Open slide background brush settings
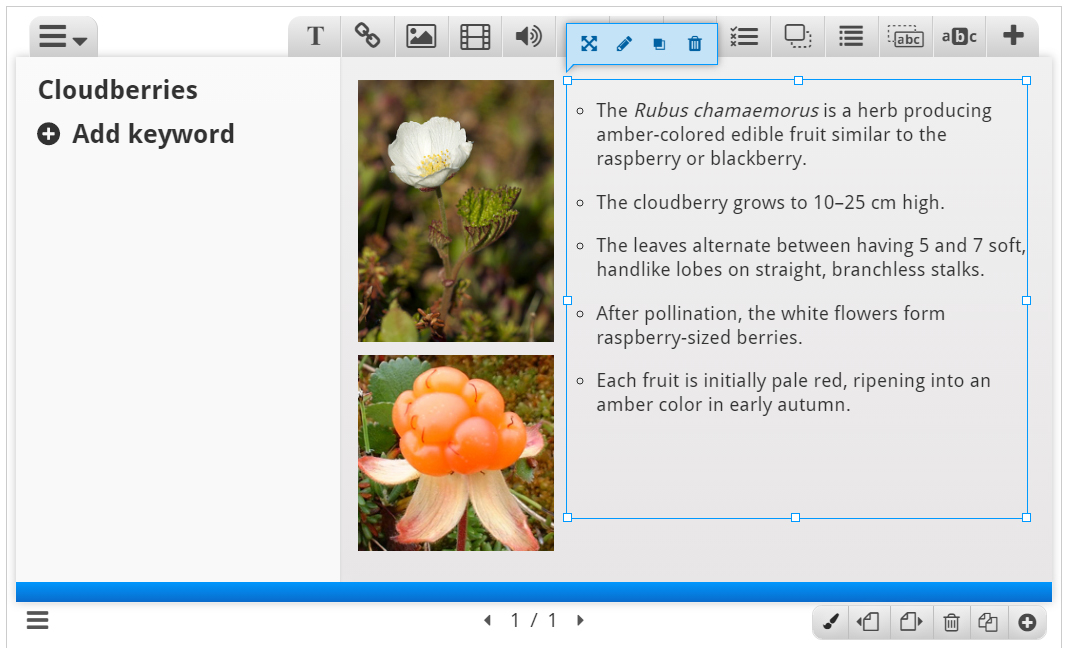The image size is (1069, 648). 830,622
